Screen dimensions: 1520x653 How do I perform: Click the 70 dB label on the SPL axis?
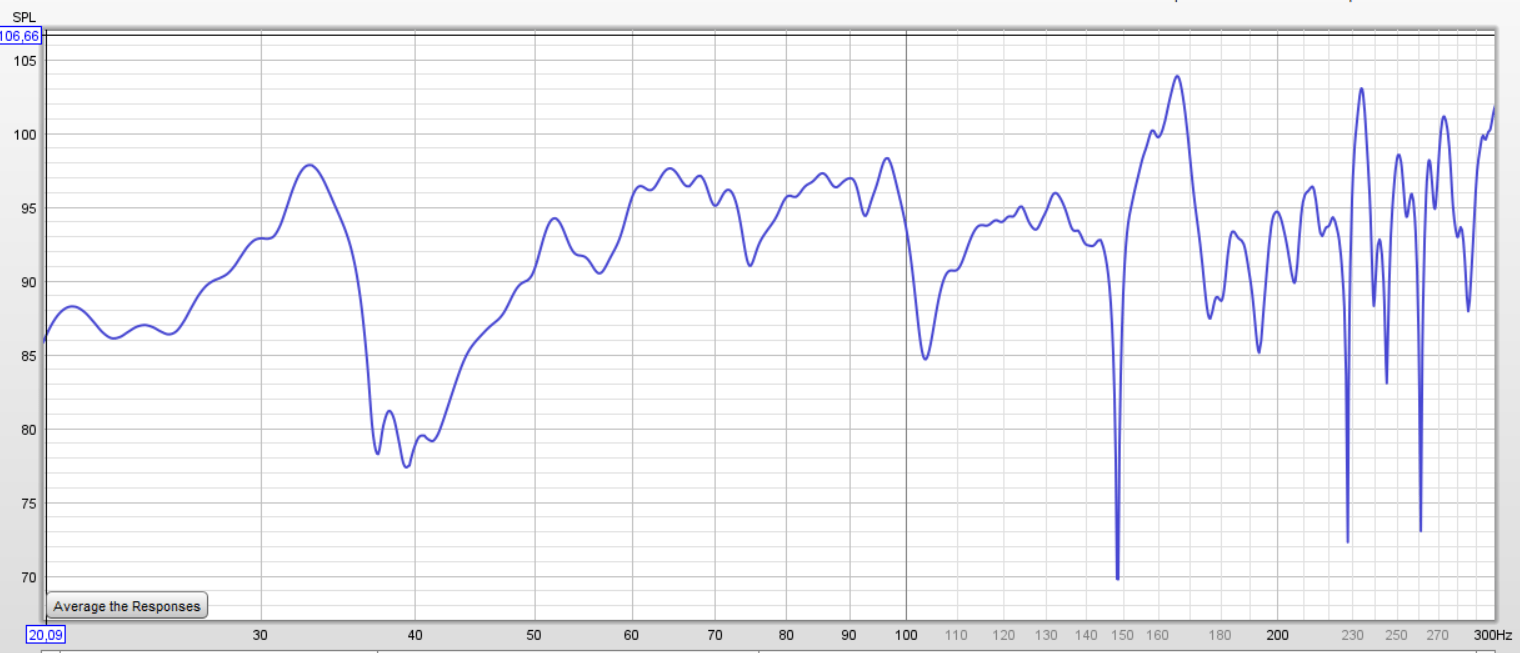(27, 578)
